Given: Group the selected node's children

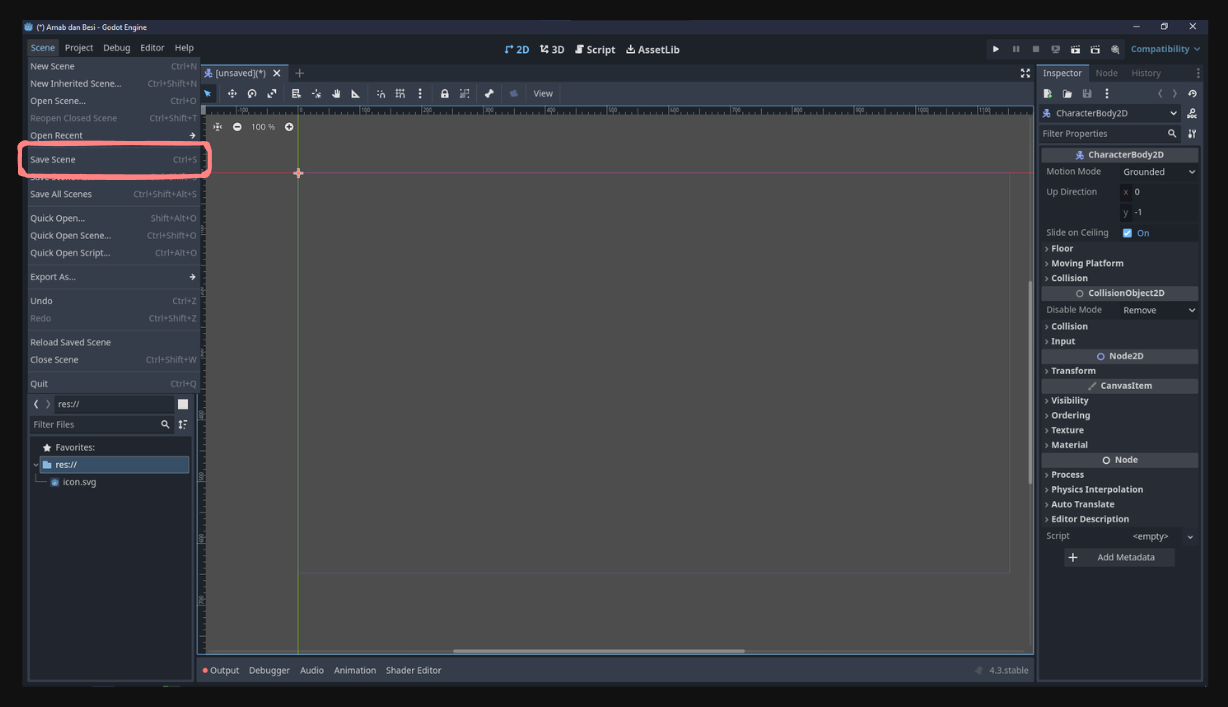Looking at the screenshot, I should pyautogui.click(x=464, y=93).
